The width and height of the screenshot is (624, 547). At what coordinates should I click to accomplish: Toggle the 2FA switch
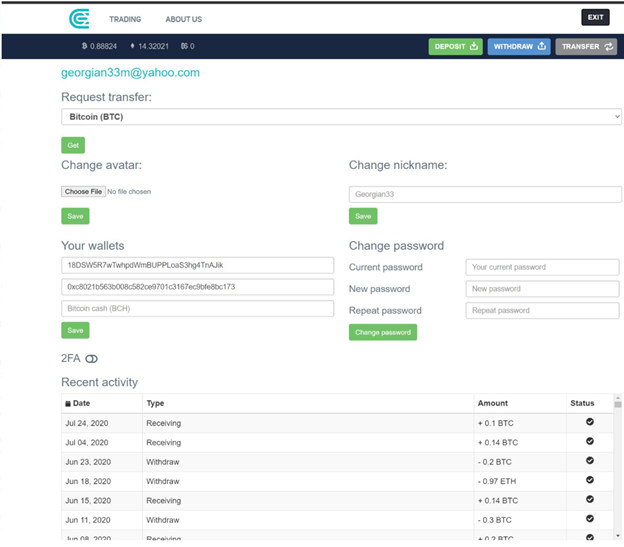[x=91, y=358]
